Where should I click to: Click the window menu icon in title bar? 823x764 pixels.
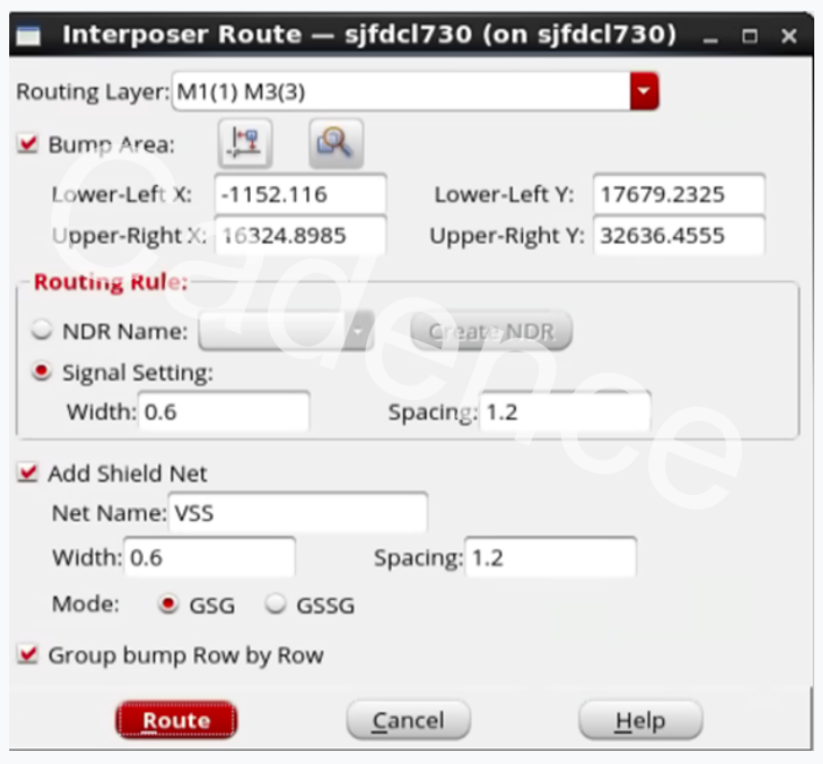point(29,37)
